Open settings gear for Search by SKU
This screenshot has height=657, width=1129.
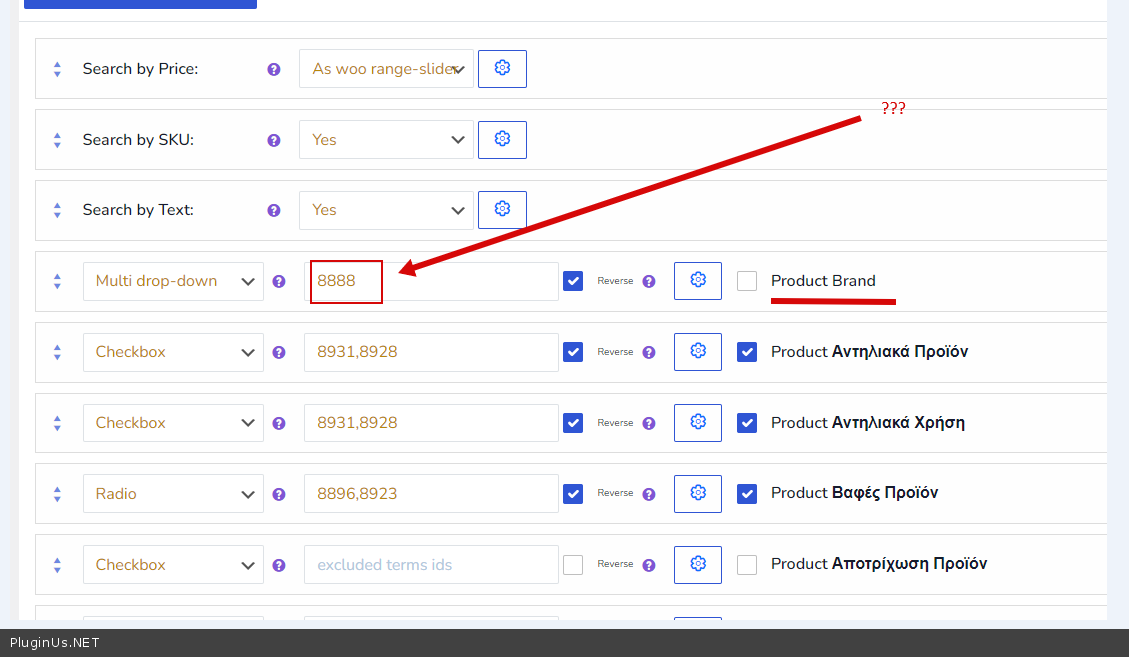click(502, 140)
